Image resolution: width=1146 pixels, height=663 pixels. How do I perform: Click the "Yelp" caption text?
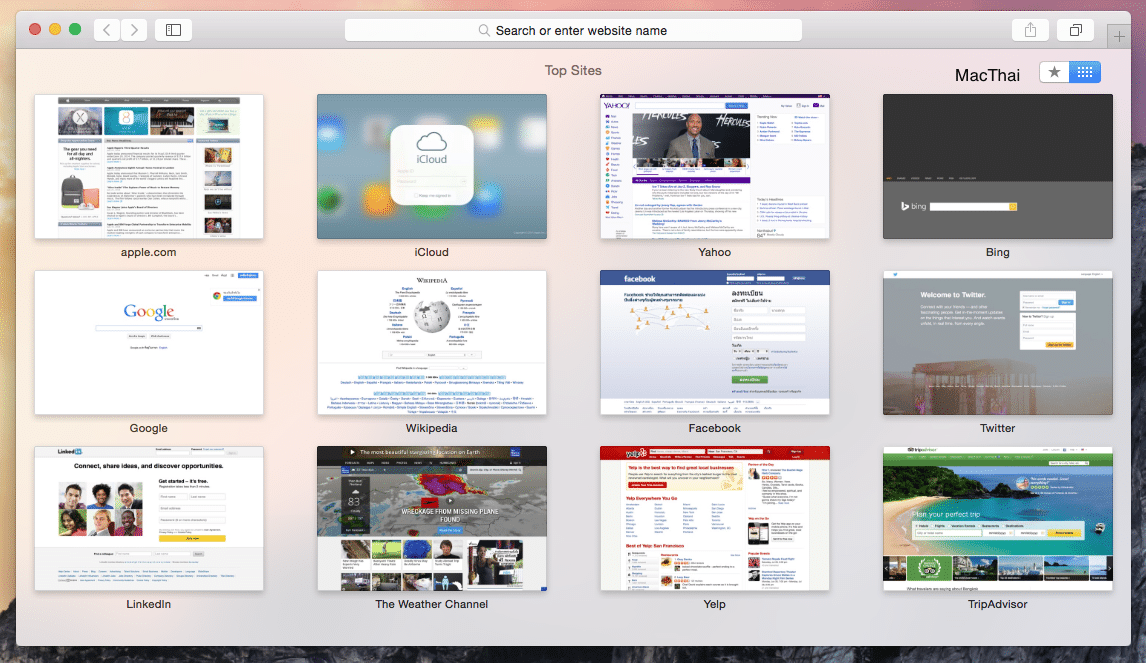714,604
